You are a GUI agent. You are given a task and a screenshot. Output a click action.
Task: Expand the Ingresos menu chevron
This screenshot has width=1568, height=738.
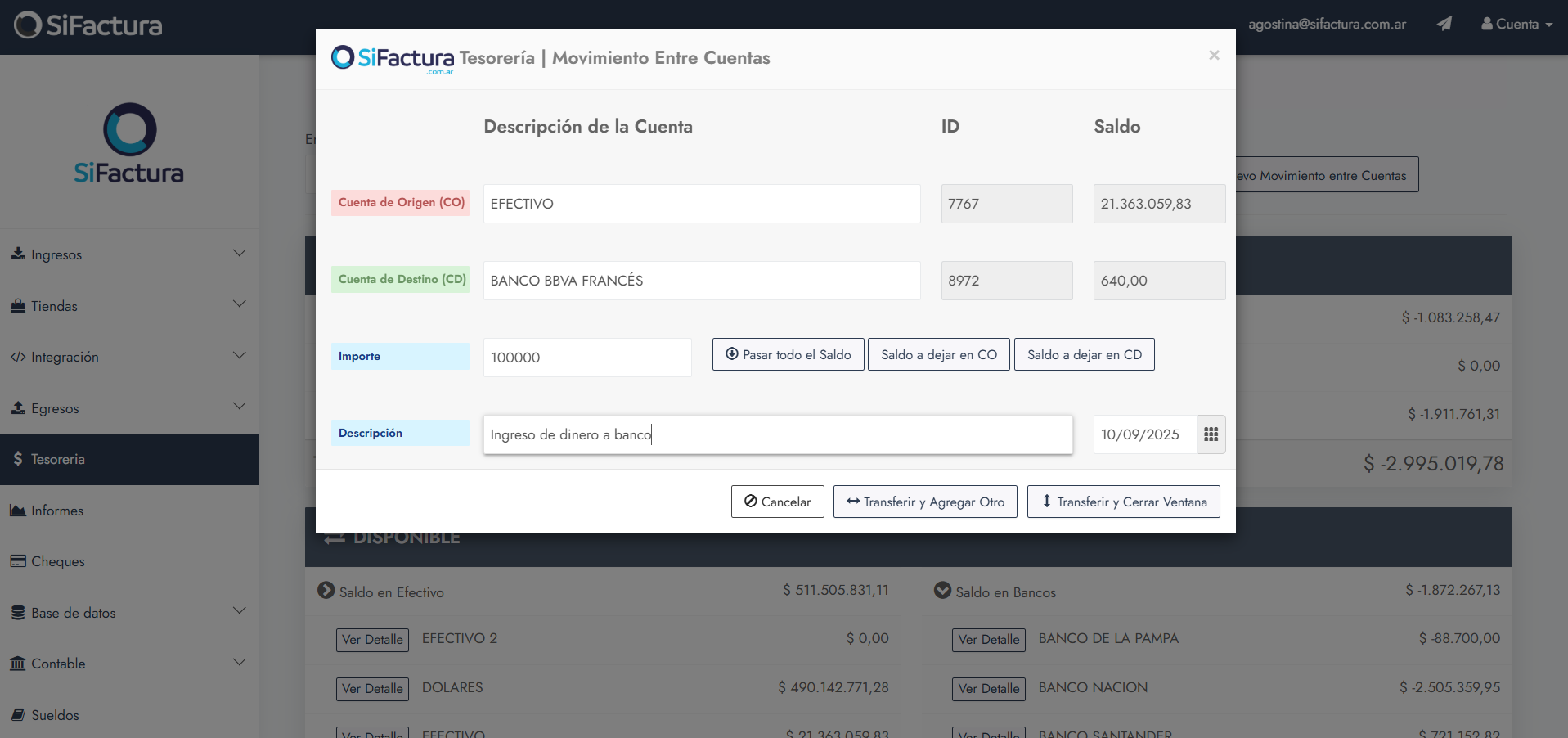[239, 254]
